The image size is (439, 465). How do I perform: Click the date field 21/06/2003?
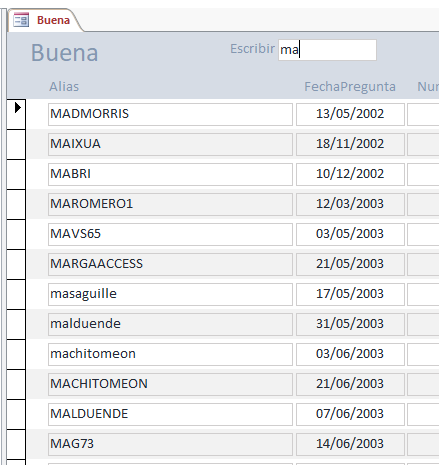click(x=350, y=384)
